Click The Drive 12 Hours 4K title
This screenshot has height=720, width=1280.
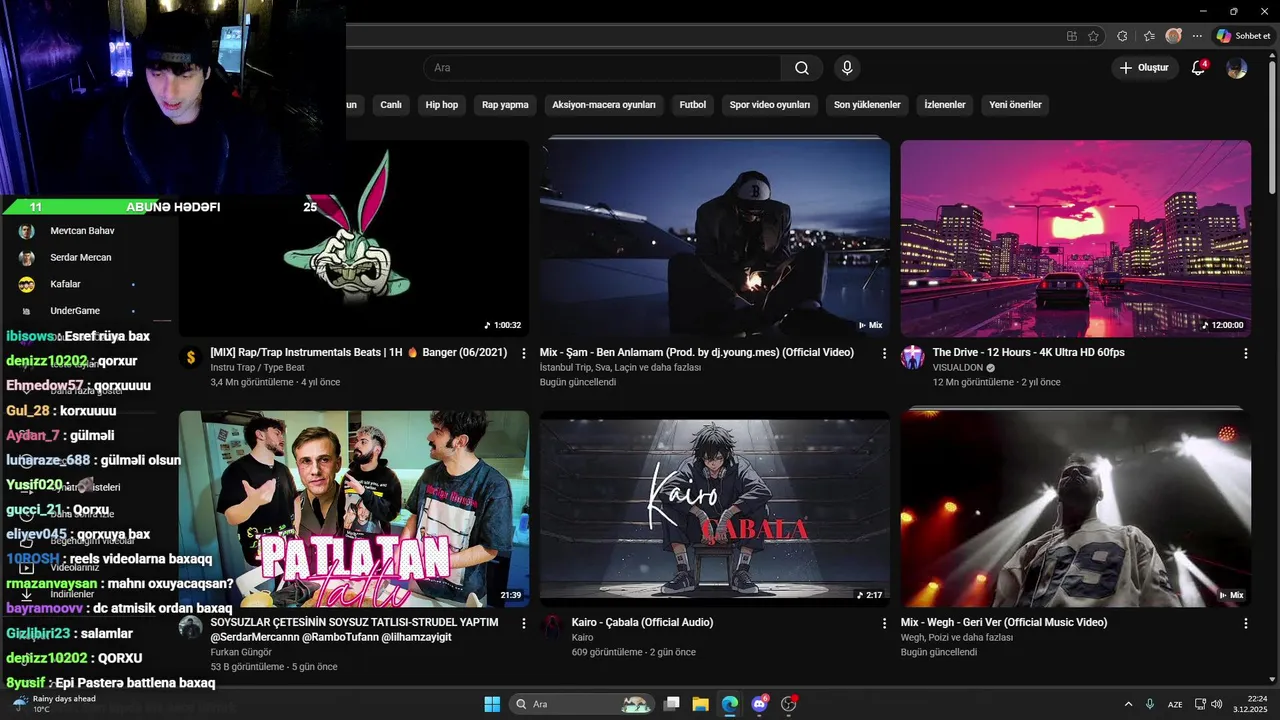click(1028, 353)
